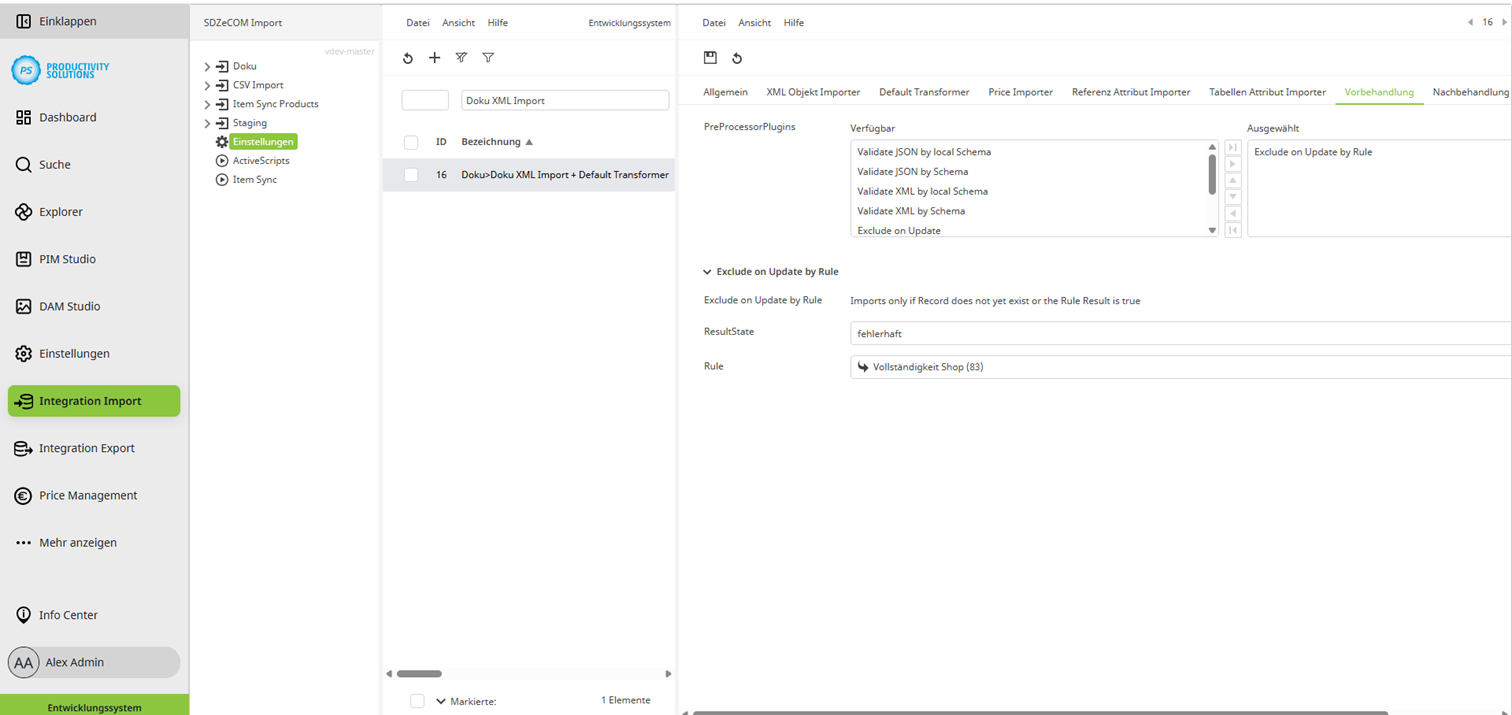Open the Ansicht menu in the right panel
1512x715 pixels.
(754, 22)
